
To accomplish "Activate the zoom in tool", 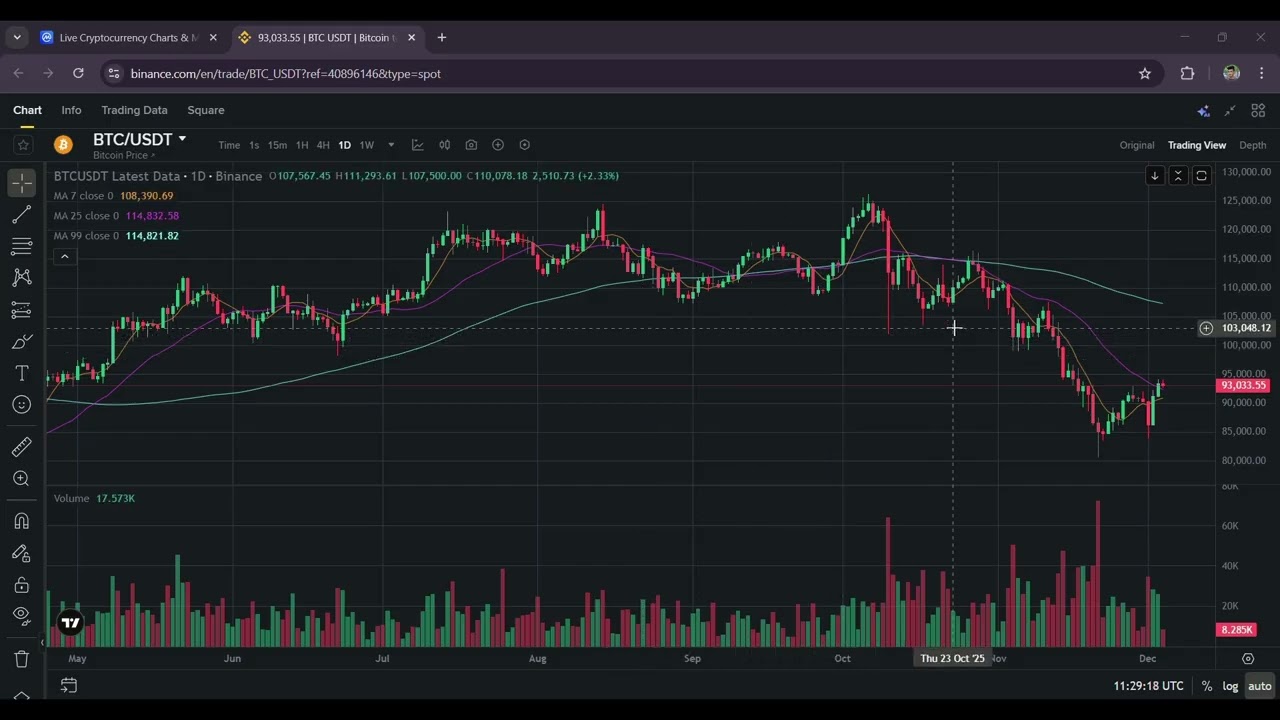I will [21, 479].
